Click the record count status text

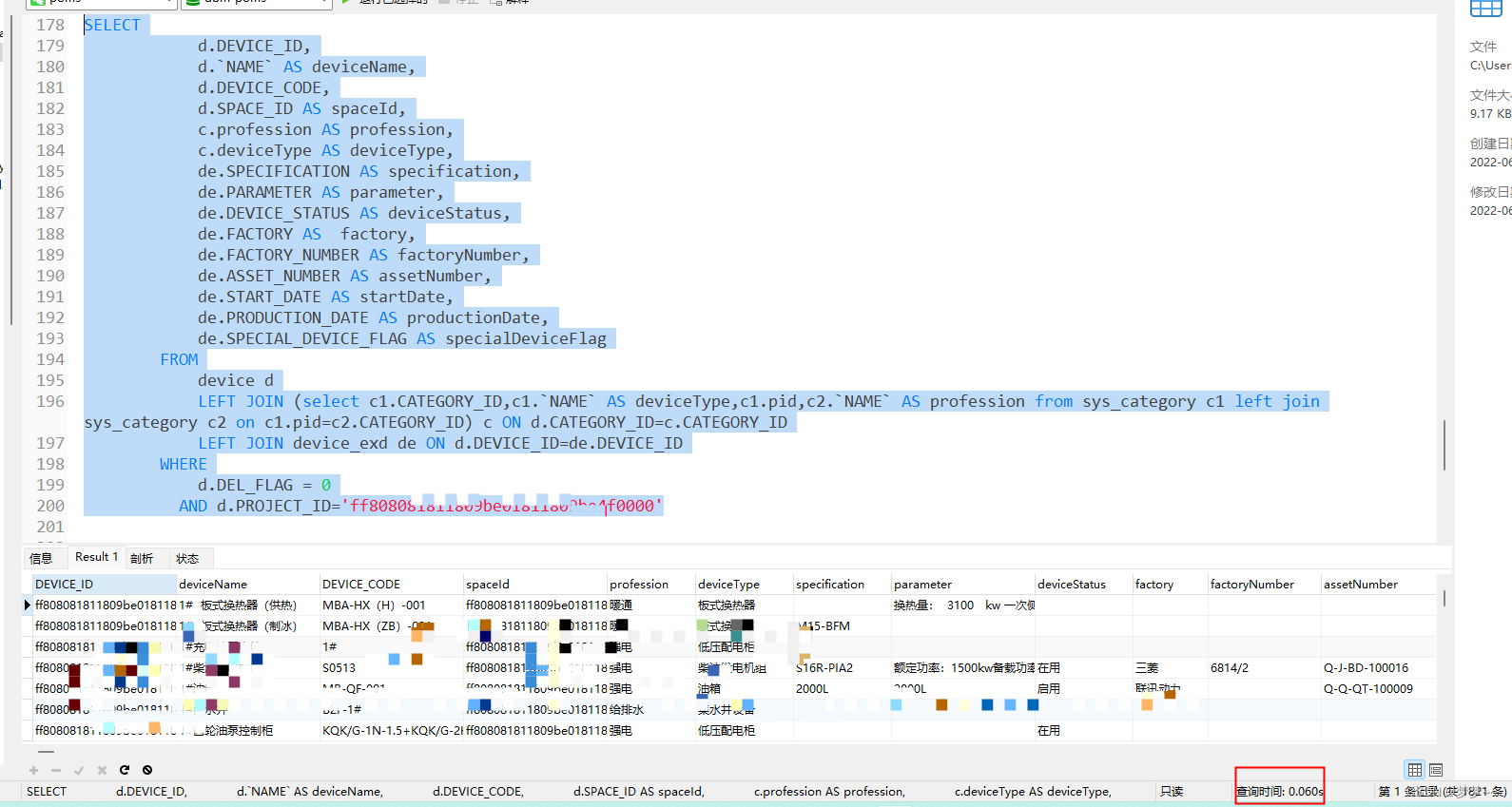click(x=1443, y=791)
